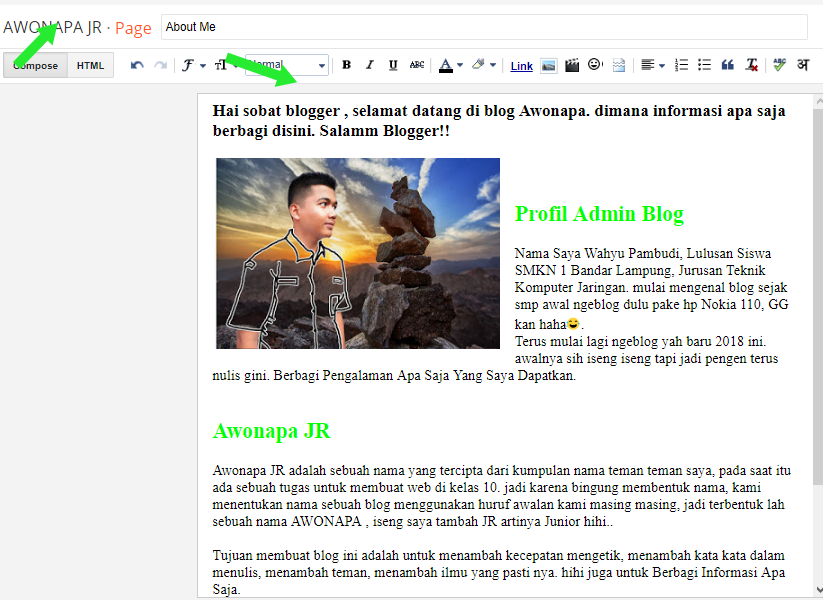
Task: Insert an emoticon
Action: [x=595, y=65]
